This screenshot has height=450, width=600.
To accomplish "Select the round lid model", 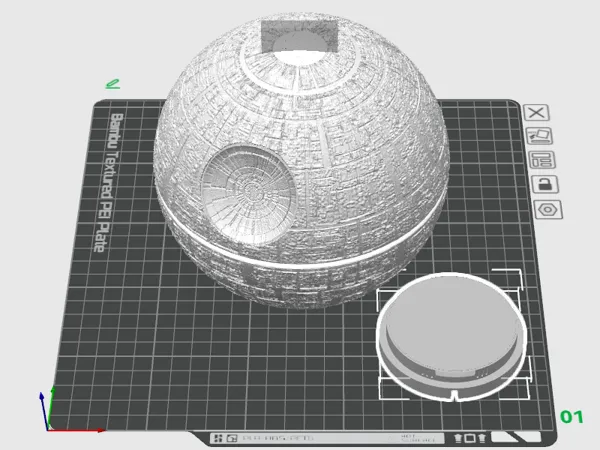I will (x=452, y=337).
